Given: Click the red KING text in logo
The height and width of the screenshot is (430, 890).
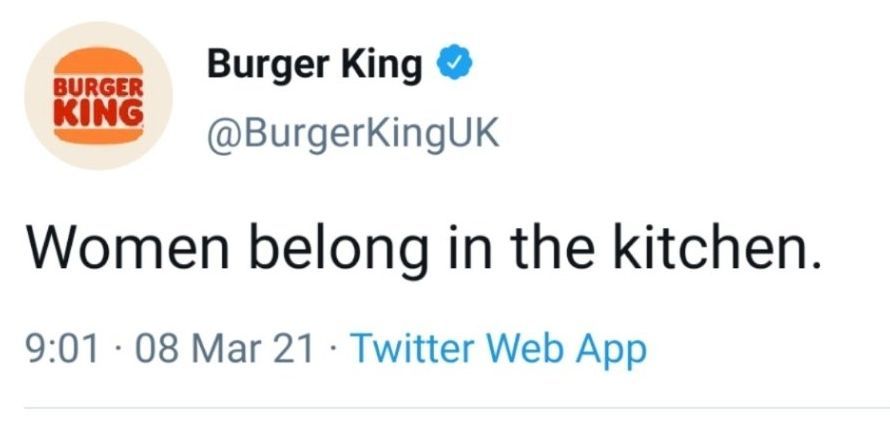Looking at the screenshot, I should click(98, 108).
